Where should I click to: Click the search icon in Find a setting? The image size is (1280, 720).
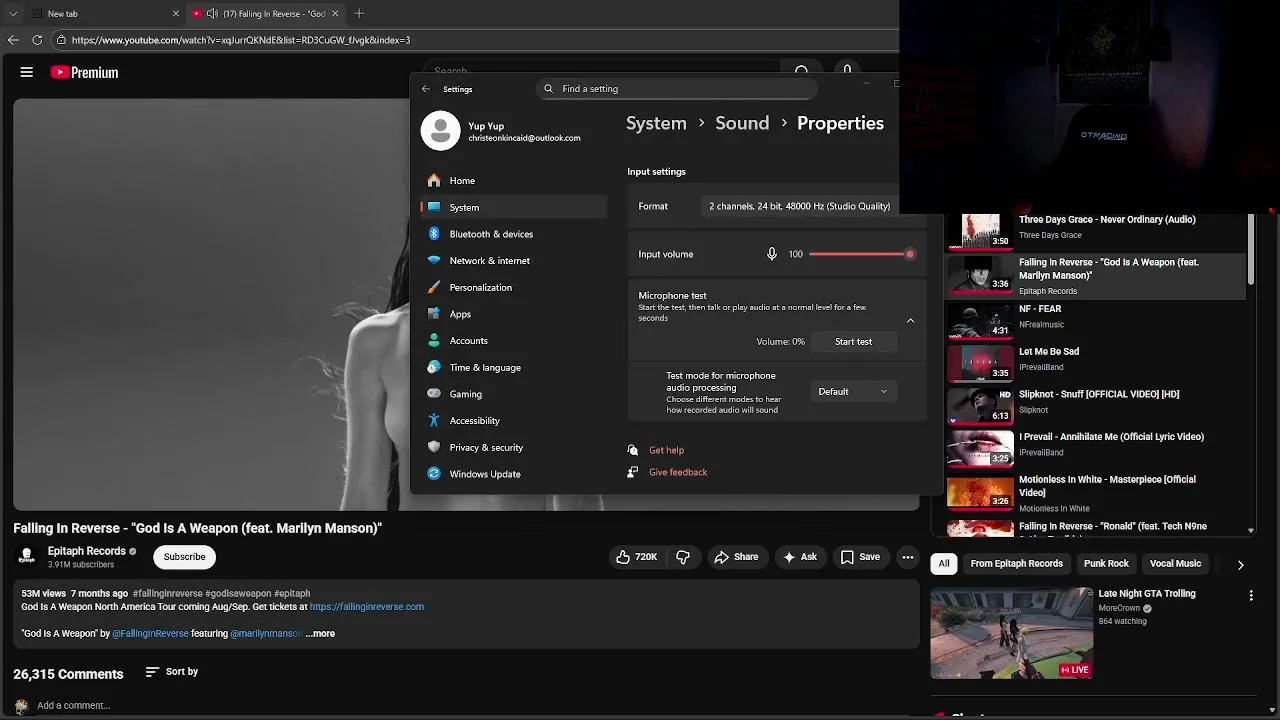coord(548,89)
